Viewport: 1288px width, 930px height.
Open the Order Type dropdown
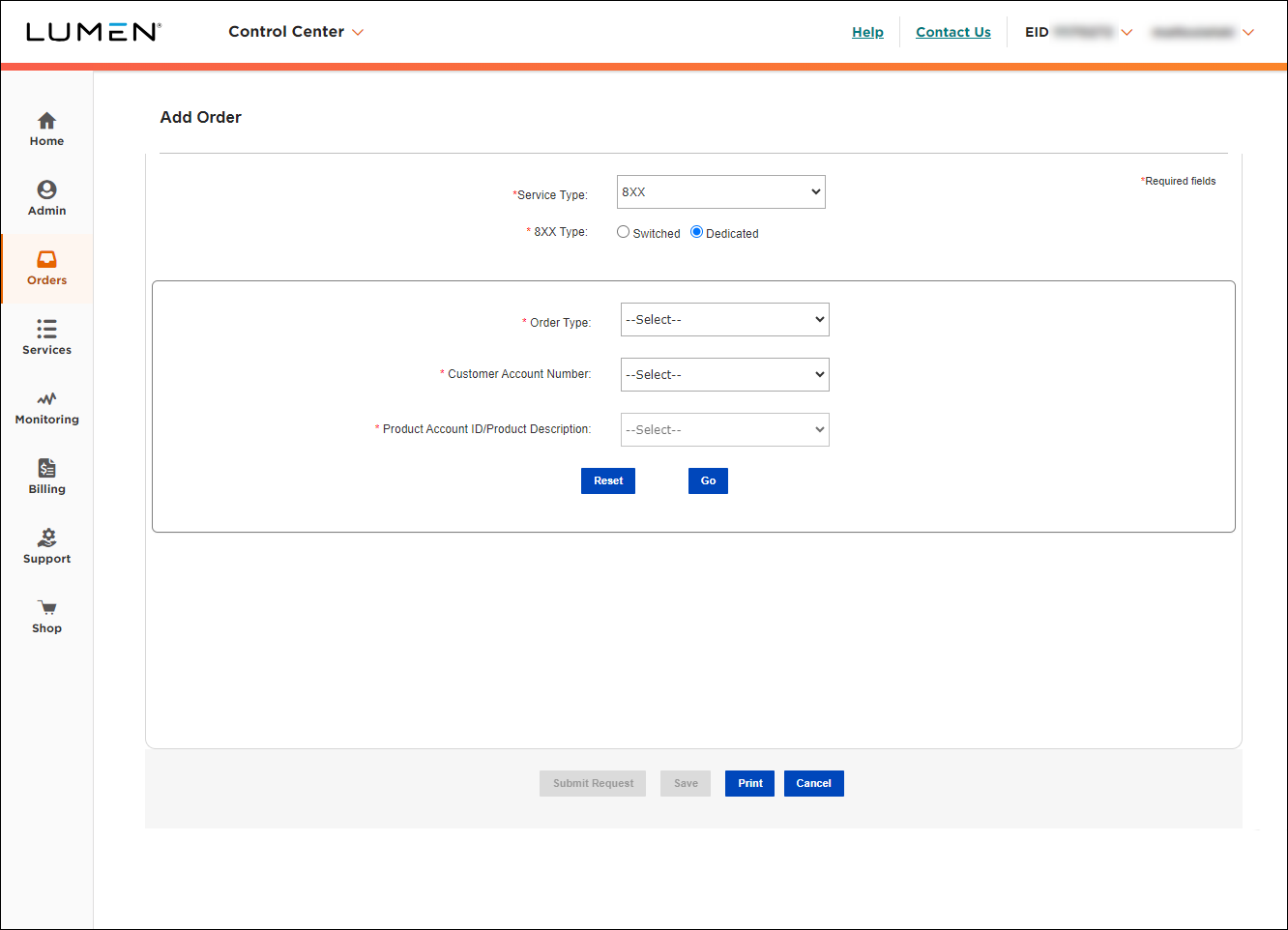pyautogui.click(x=725, y=320)
